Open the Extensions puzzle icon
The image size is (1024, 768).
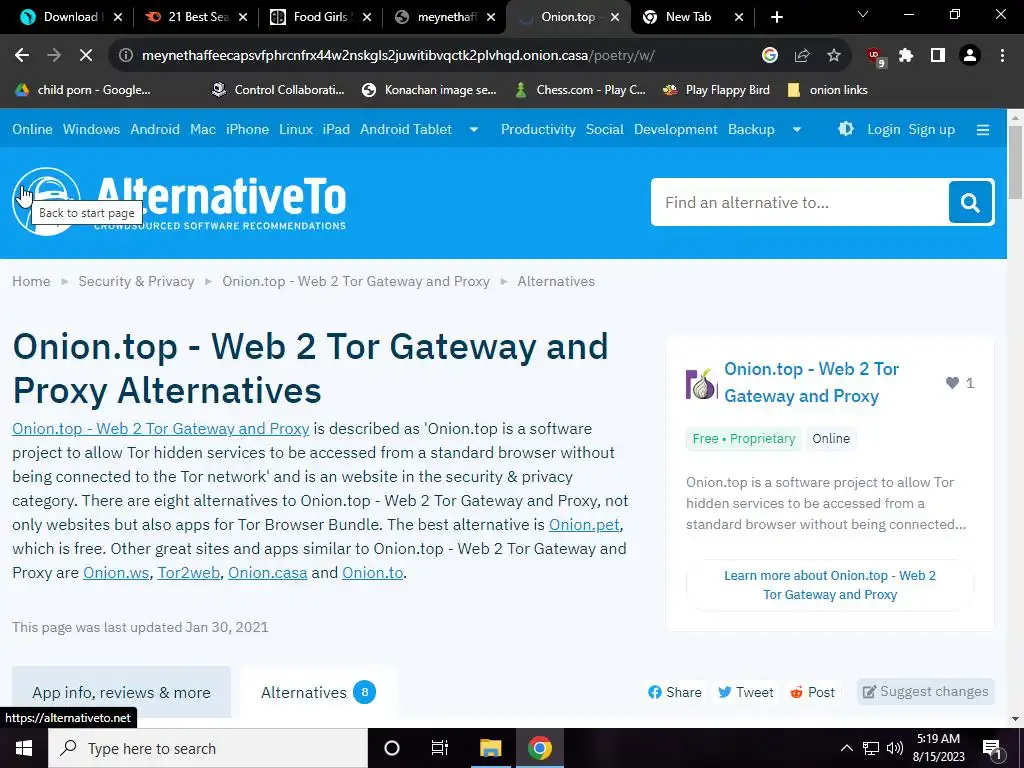[x=906, y=56]
